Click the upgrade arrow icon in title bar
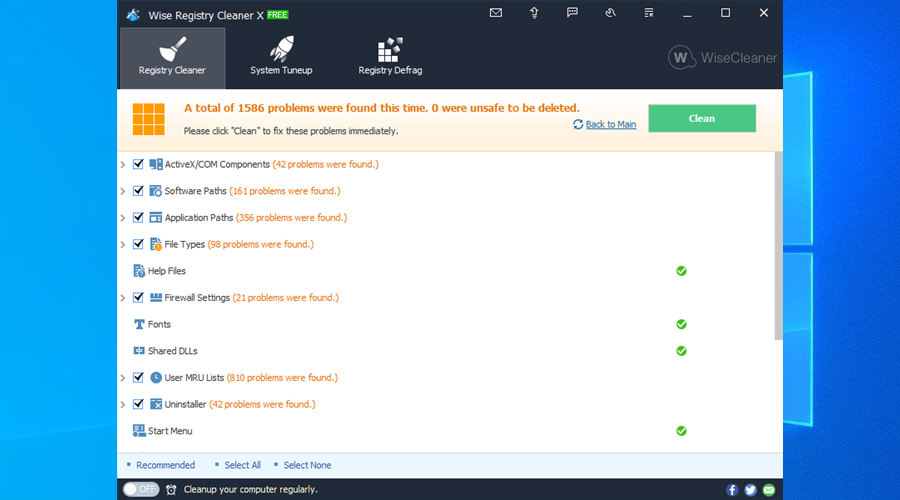Viewport: 900px width, 500px height. pos(534,13)
